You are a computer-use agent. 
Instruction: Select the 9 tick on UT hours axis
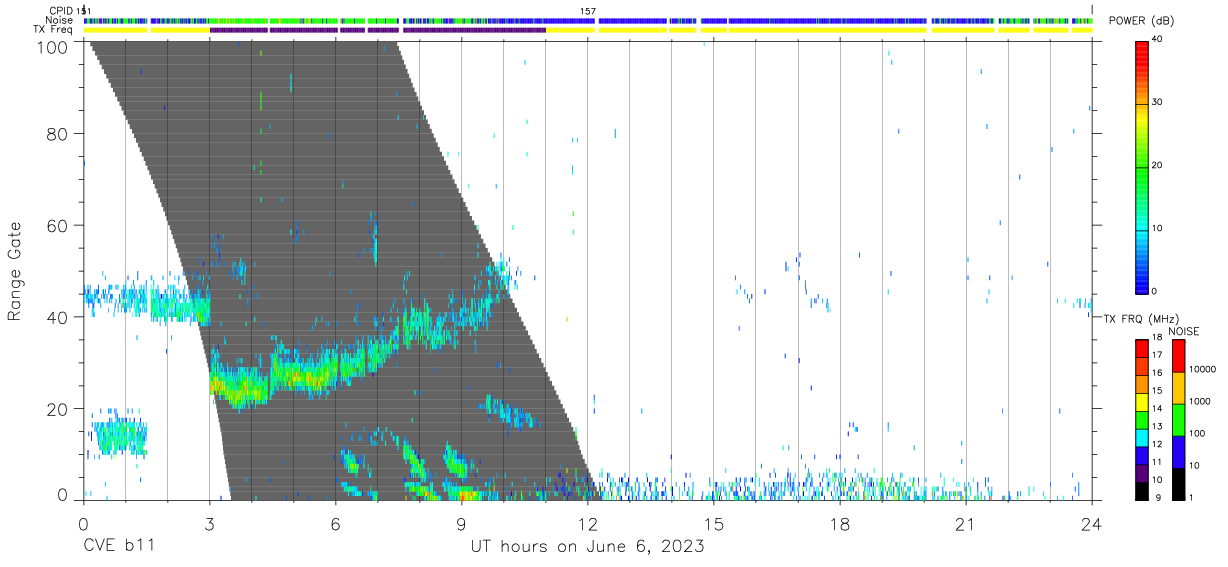461,524
